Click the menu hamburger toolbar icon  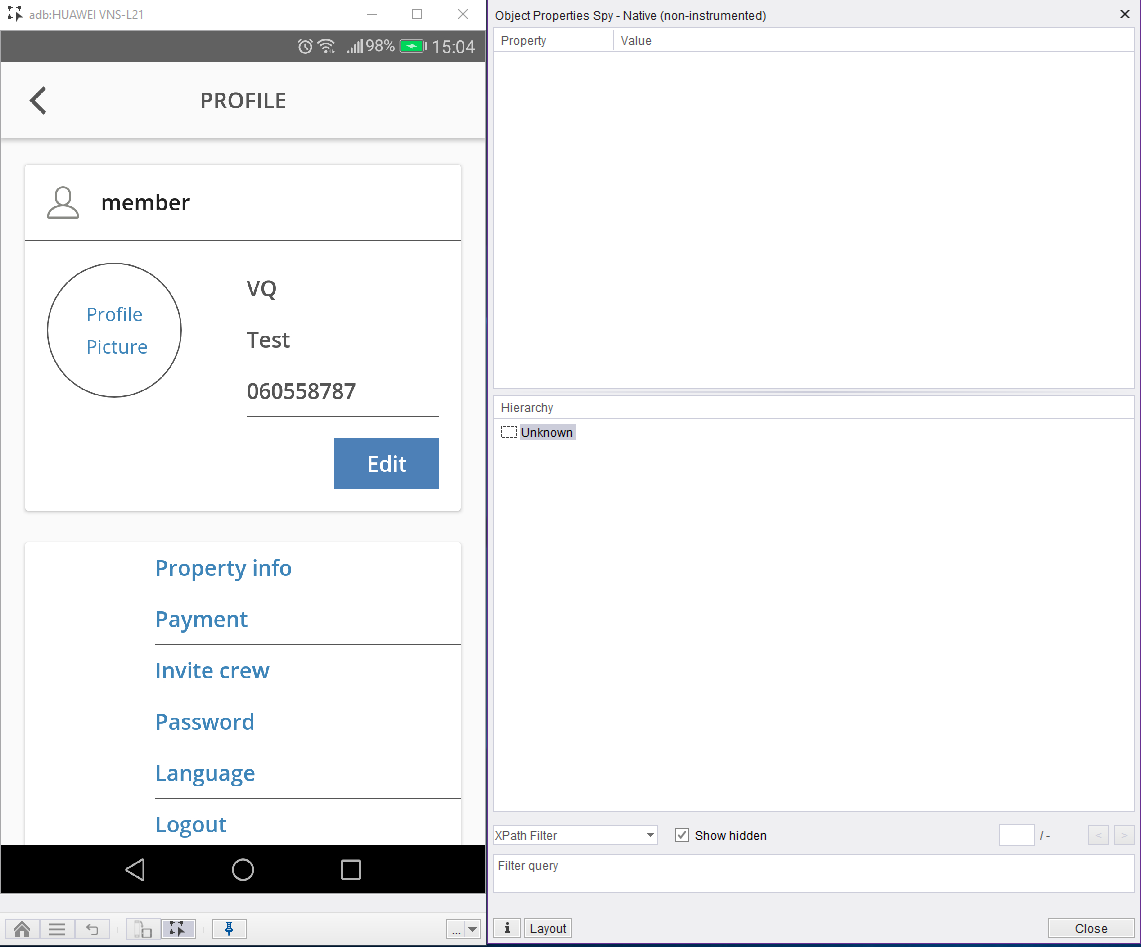[x=57, y=929]
